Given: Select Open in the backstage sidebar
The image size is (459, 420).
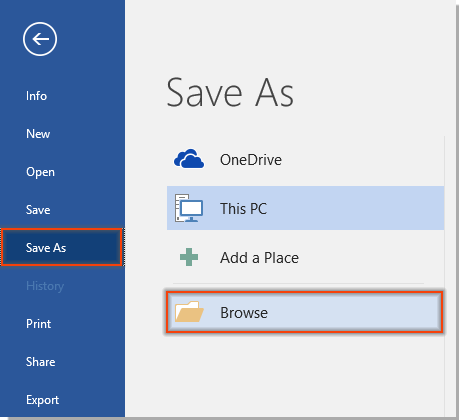Looking at the screenshot, I should tap(40, 172).
